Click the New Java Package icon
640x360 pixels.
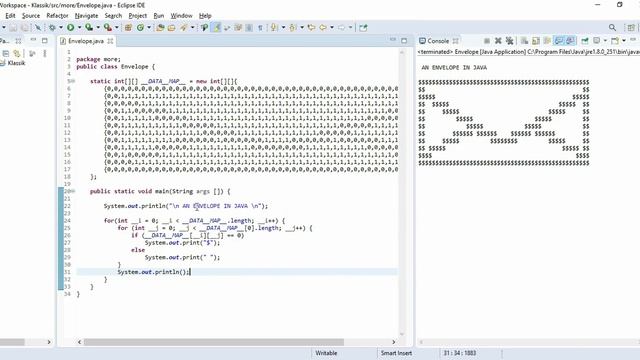pos(128,28)
